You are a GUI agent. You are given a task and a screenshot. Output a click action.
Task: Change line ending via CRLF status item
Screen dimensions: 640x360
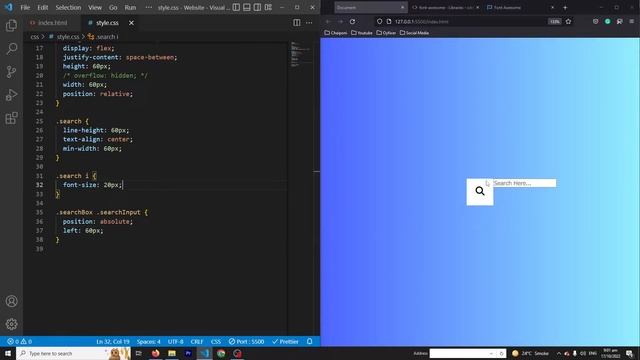coord(197,342)
